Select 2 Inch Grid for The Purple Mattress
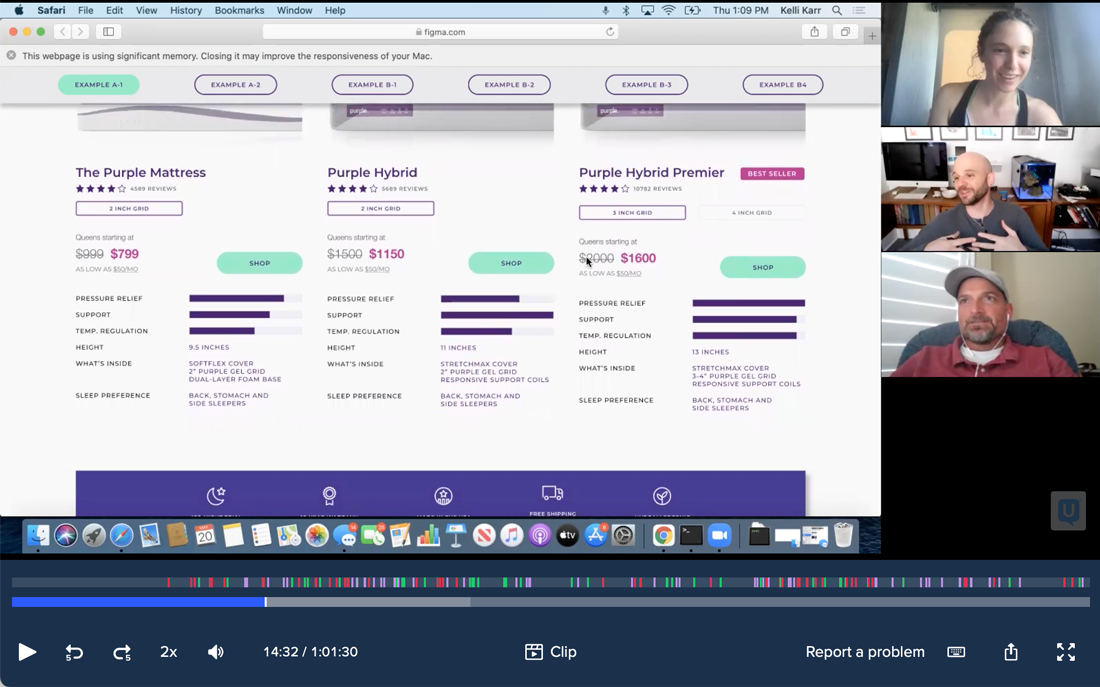The height and width of the screenshot is (687, 1100). [x=129, y=208]
